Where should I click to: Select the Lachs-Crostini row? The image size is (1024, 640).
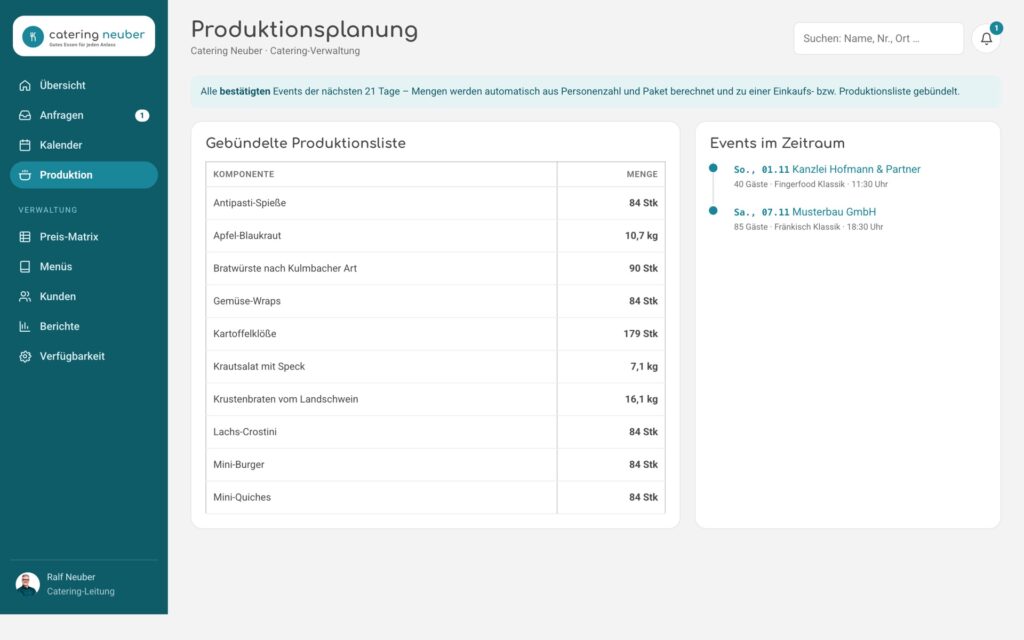(x=435, y=432)
